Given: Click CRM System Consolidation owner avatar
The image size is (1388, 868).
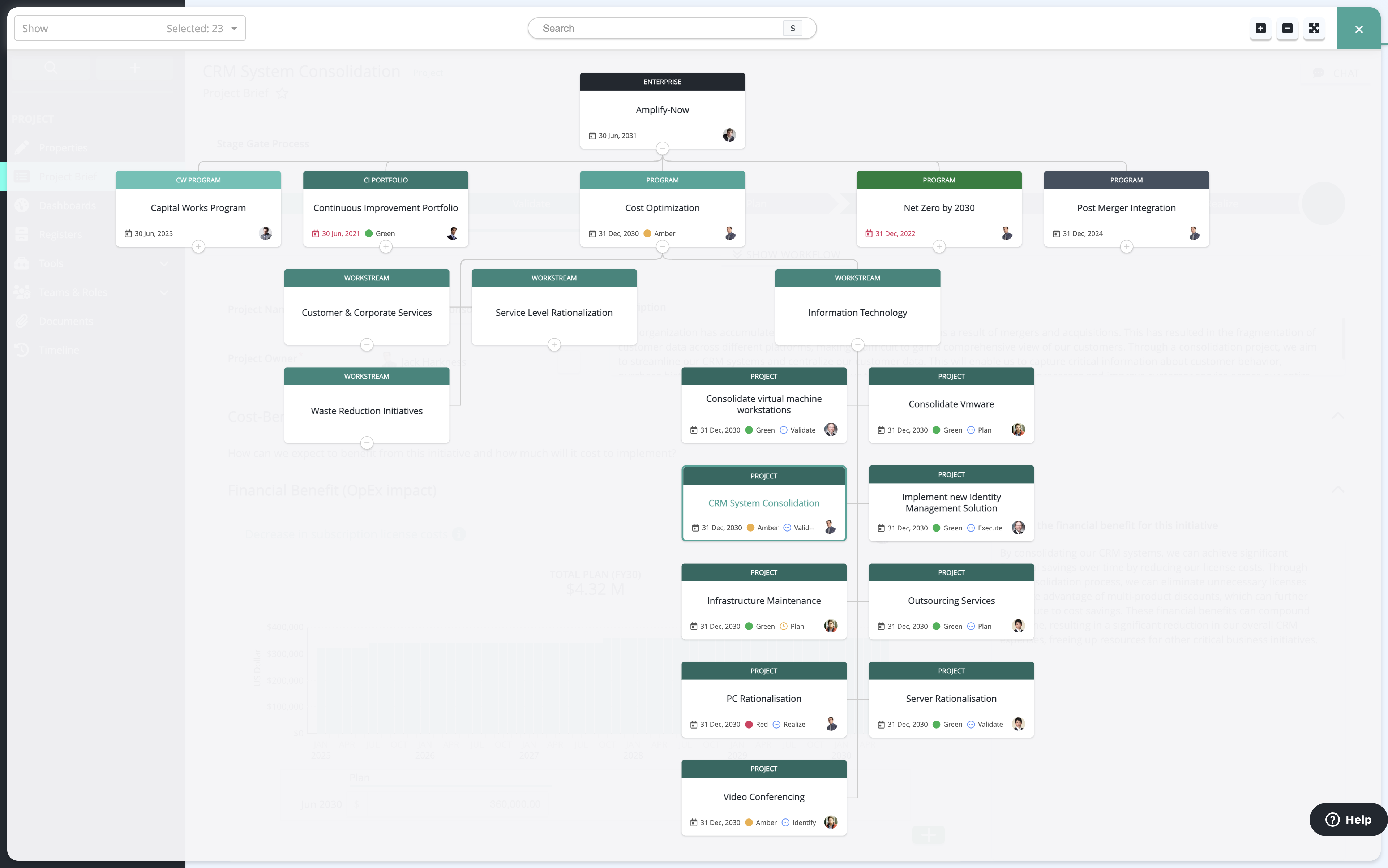Looking at the screenshot, I should [830, 527].
